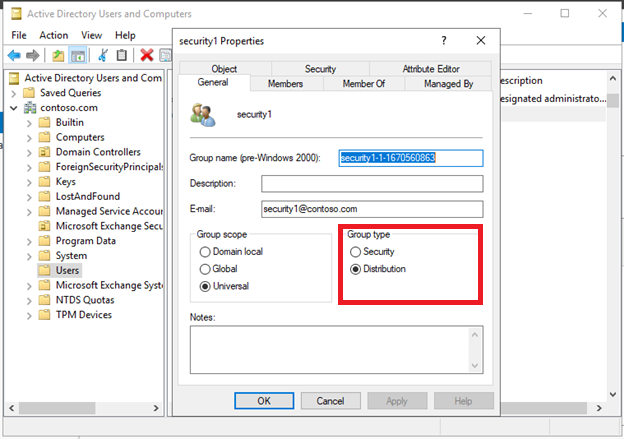Click the Notes text area
624x439 pixels.
337,350
